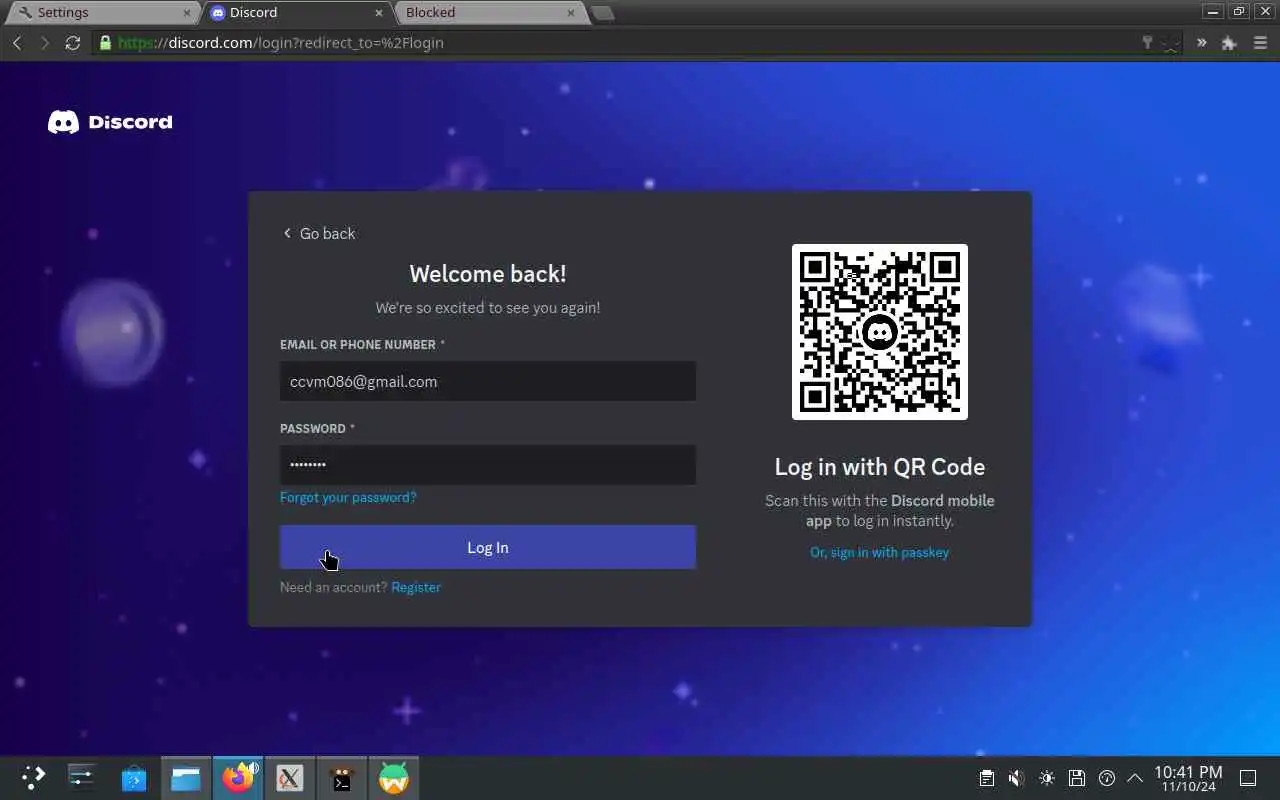Image resolution: width=1280 pixels, height=800 pixels.
Task: Open the application launcher in the taskbar
Action: click(33, 777)
